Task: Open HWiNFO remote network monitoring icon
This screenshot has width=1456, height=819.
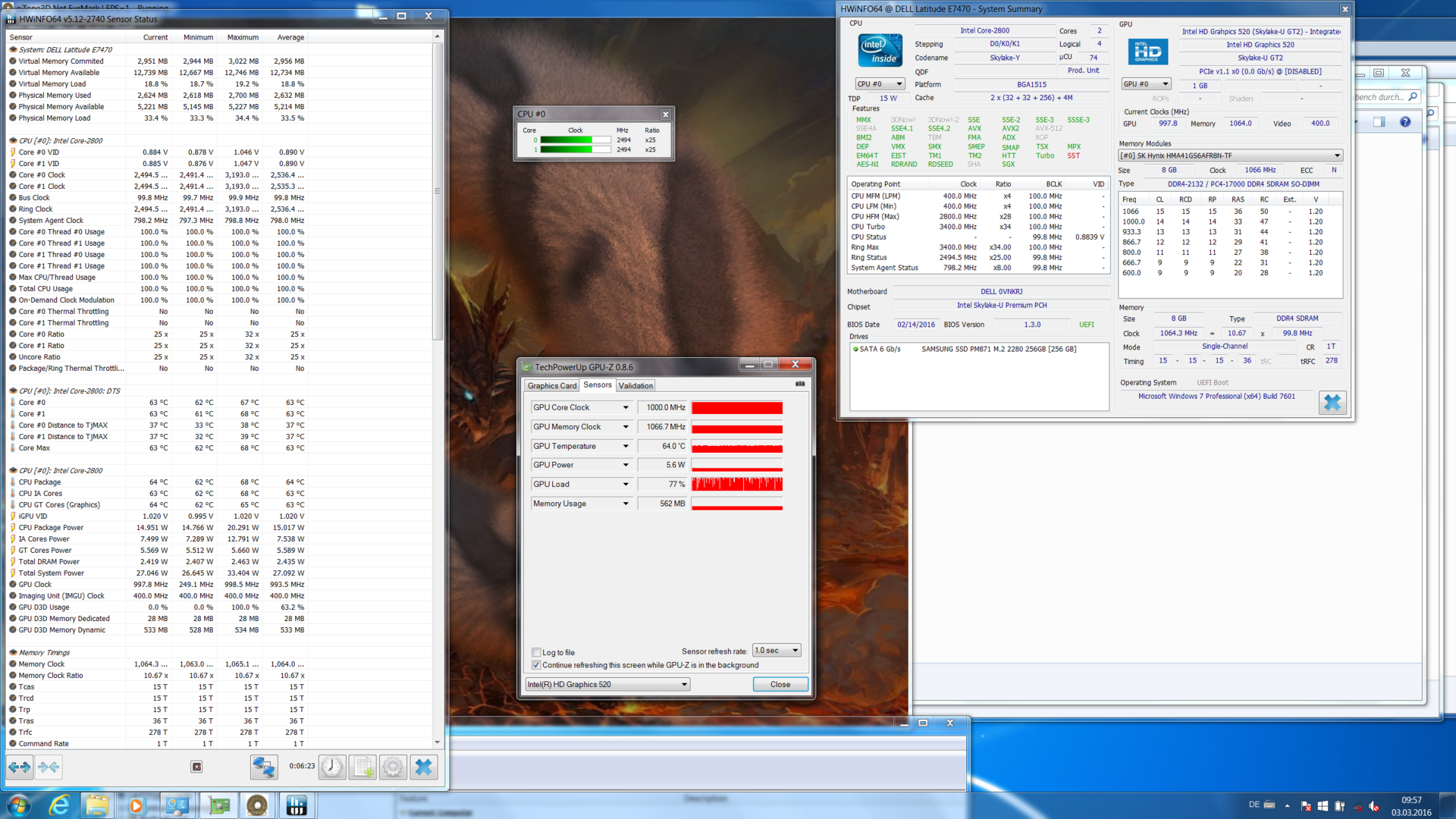Action: (263, 767)
